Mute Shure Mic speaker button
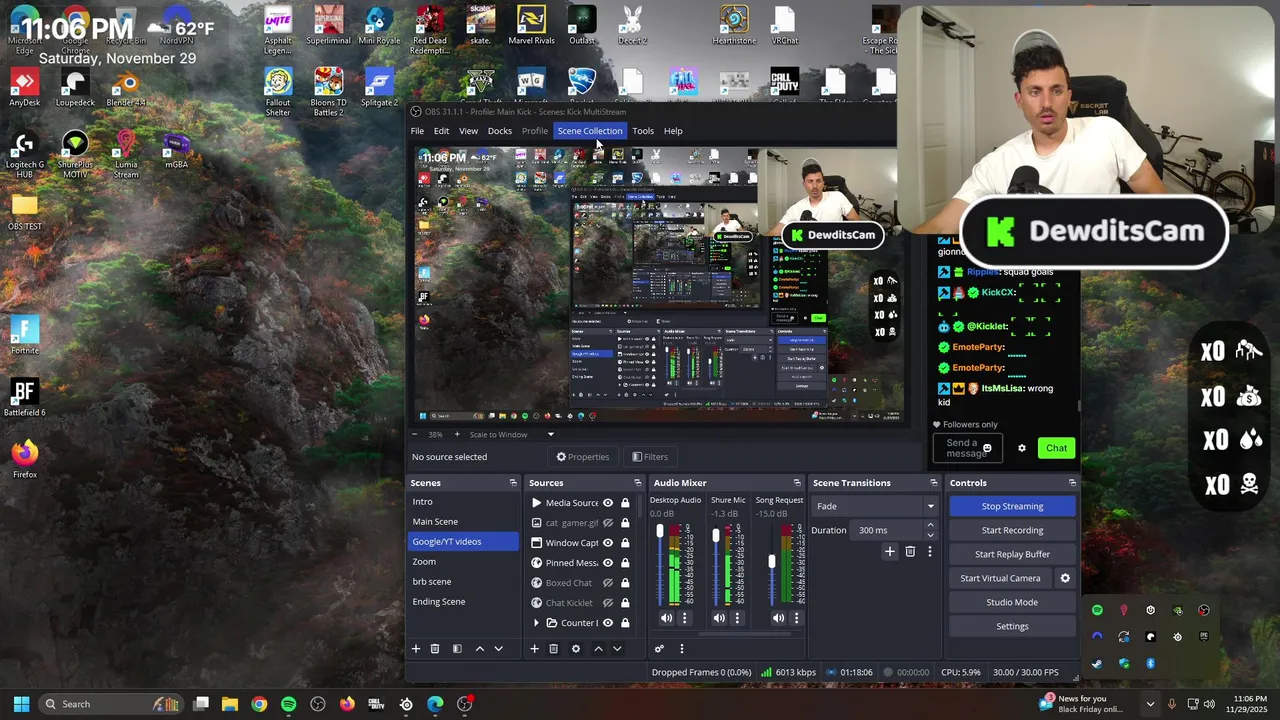The image size is (1280, 720). (721, 618)
